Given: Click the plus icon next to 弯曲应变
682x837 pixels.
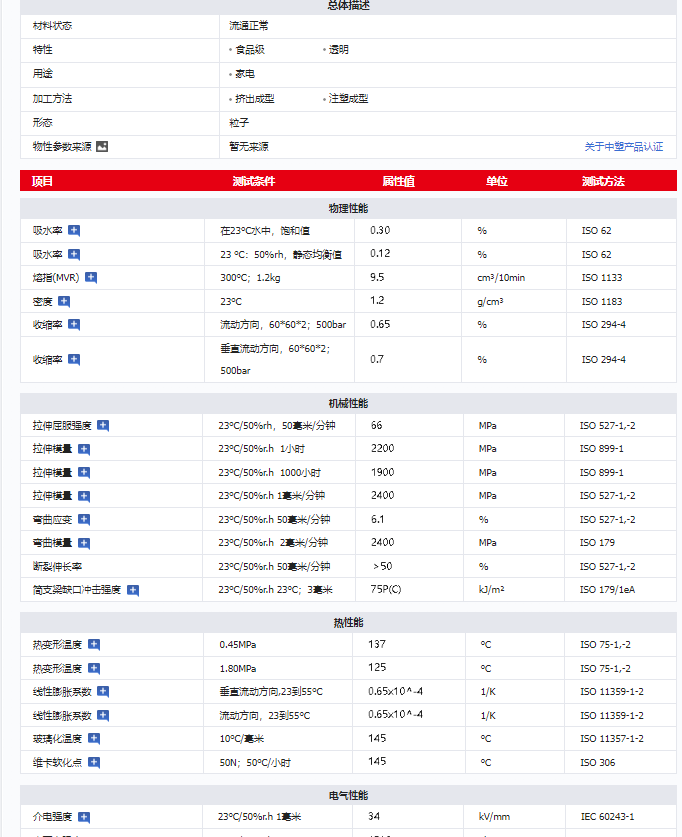Looking at the screenshot, I should click(84, 520).
